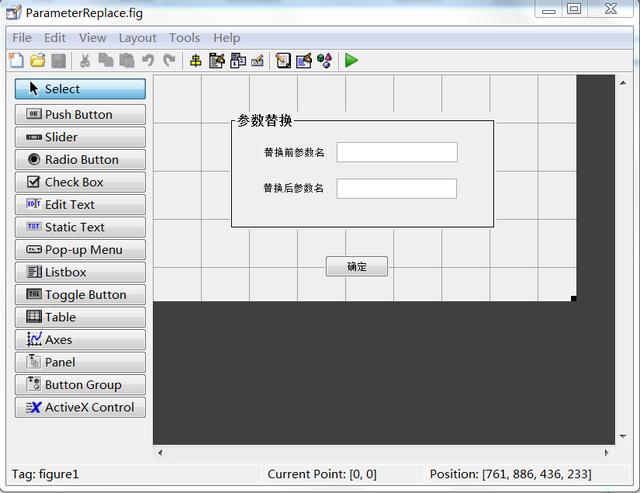Choose the Panel component
The height and width of the screenshot is (493, 640).
(80, 362)
